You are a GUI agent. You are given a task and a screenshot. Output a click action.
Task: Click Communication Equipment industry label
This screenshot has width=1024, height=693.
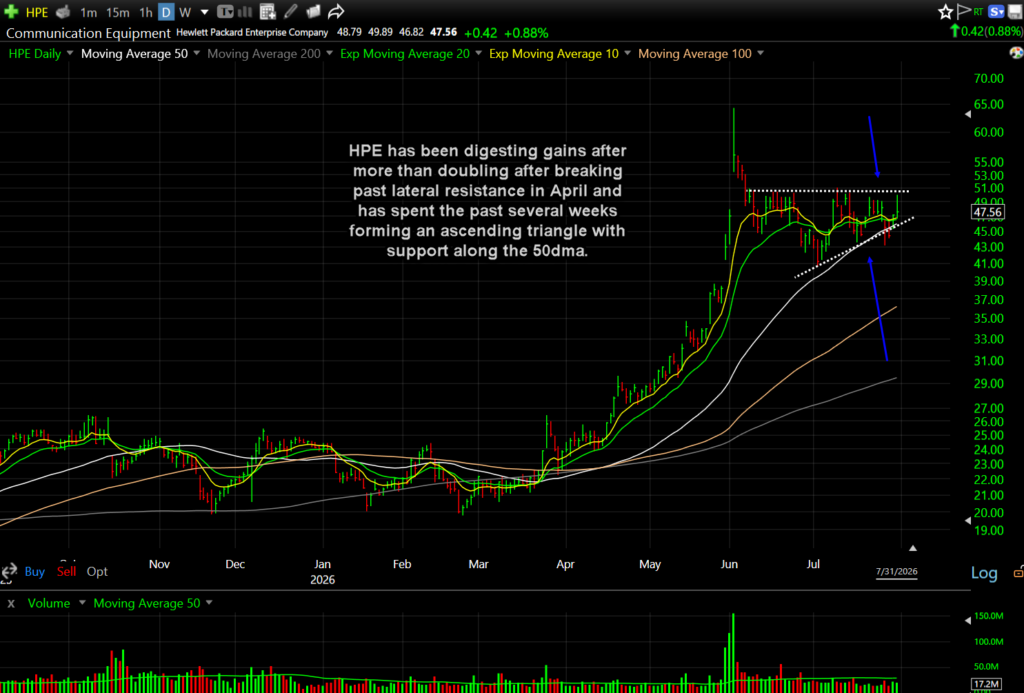(x=88, y=33)
